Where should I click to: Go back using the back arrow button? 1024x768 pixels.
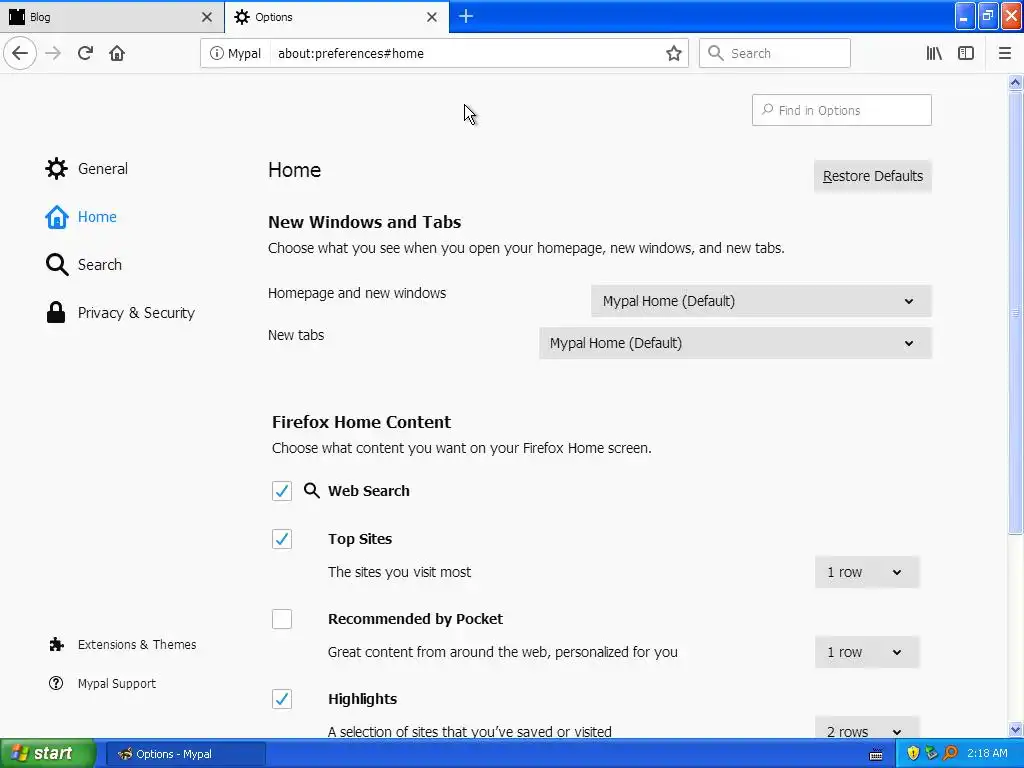tap(20, 53)
